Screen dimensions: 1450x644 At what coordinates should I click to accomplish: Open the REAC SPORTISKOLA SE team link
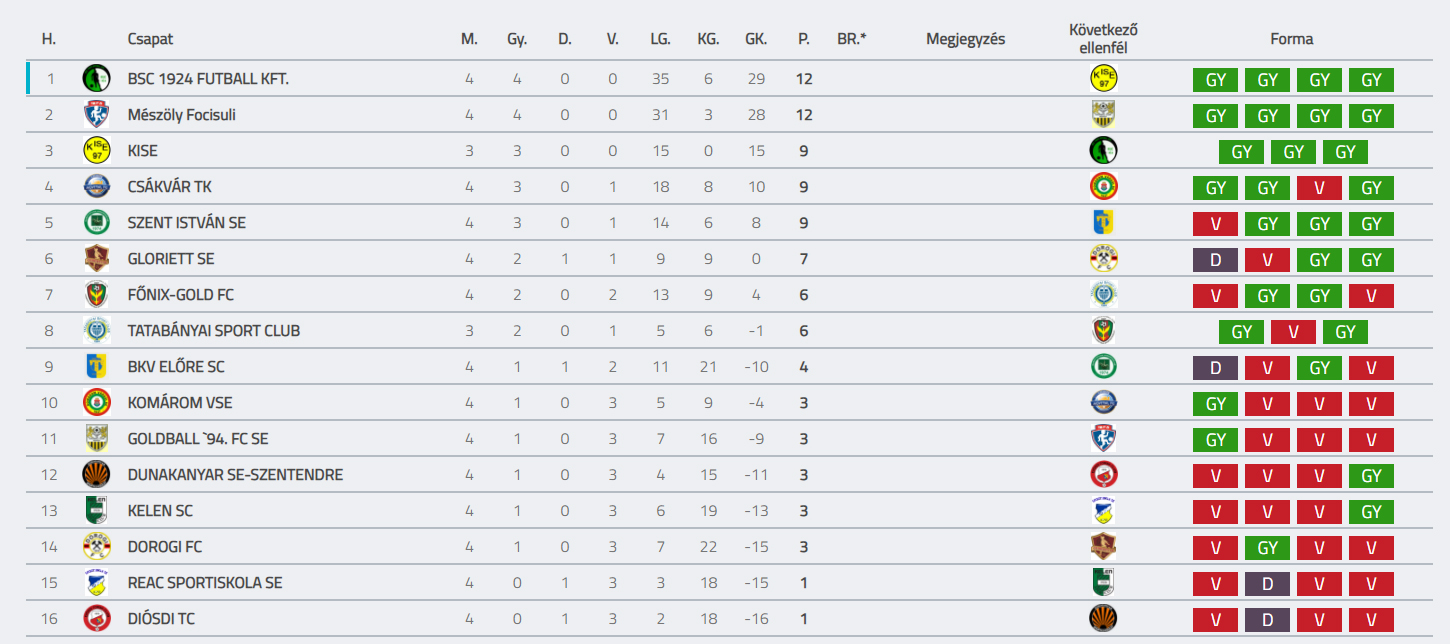click(205, 582)
